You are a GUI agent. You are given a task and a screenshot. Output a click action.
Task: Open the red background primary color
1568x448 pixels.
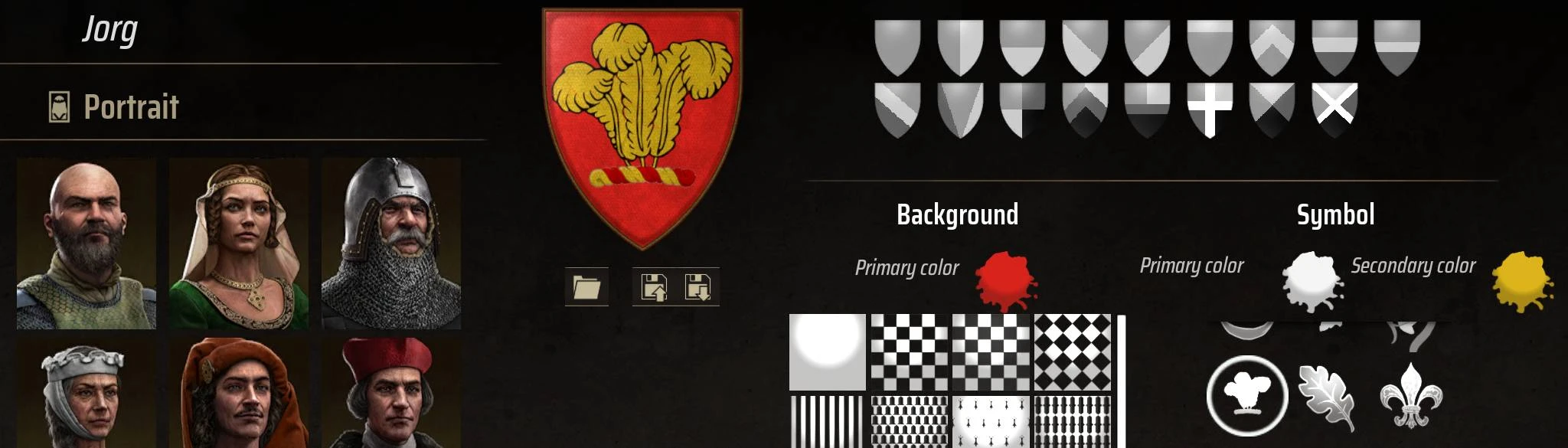point(1007,281)
